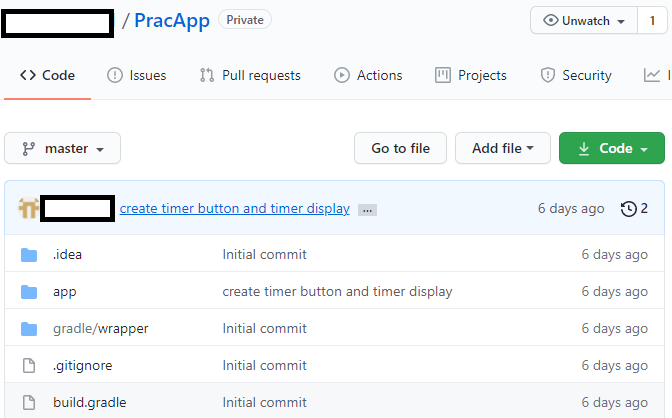The width and height of the screenshot is (672, 418).
Task: Click the .idea folder icon
Action: [29, 255]
